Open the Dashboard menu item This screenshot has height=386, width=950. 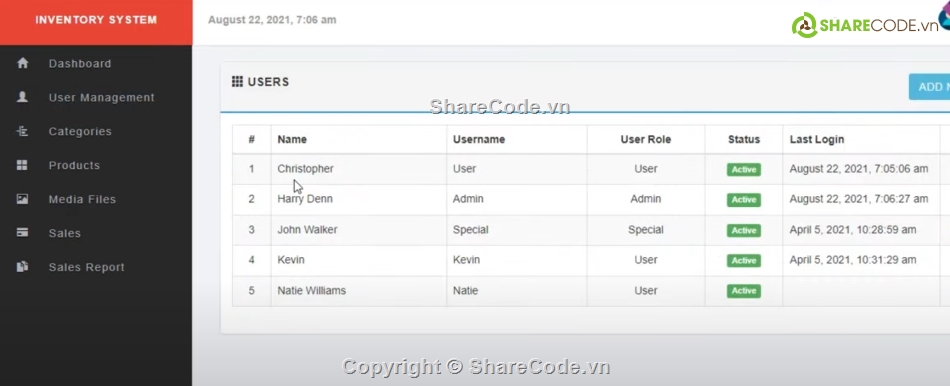(x=80, y=64)
